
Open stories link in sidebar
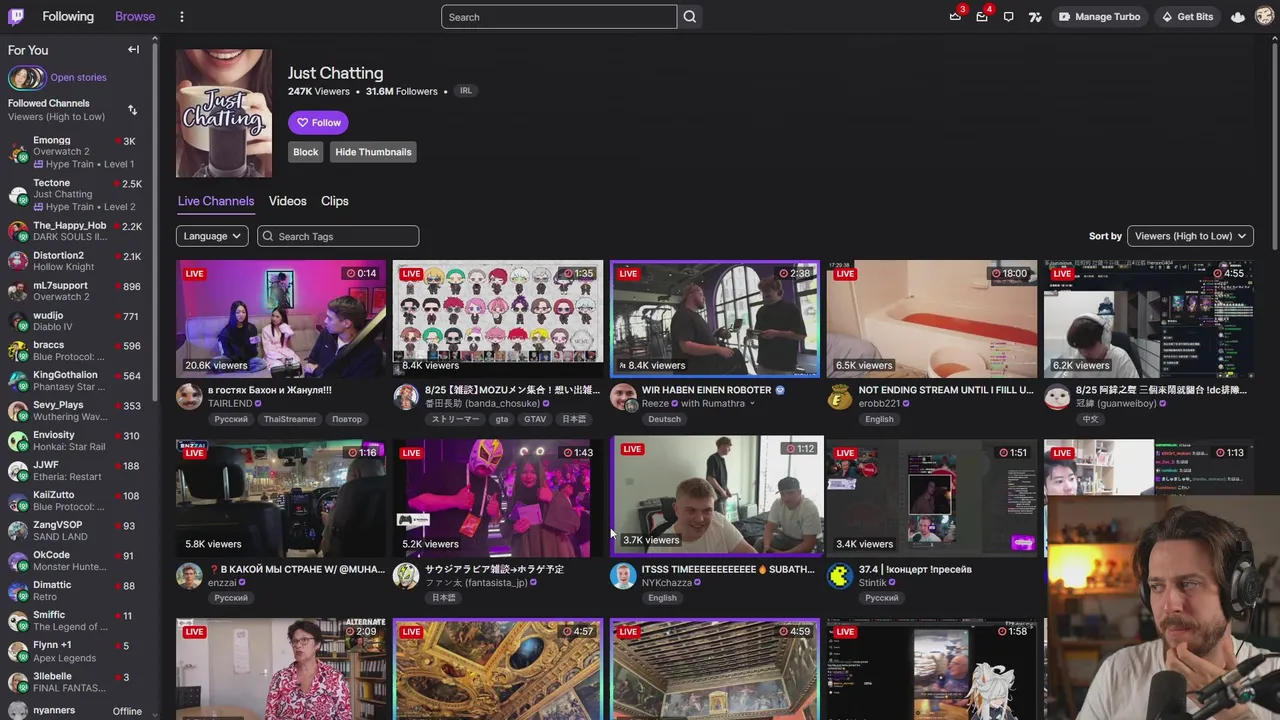click(78, 77)
